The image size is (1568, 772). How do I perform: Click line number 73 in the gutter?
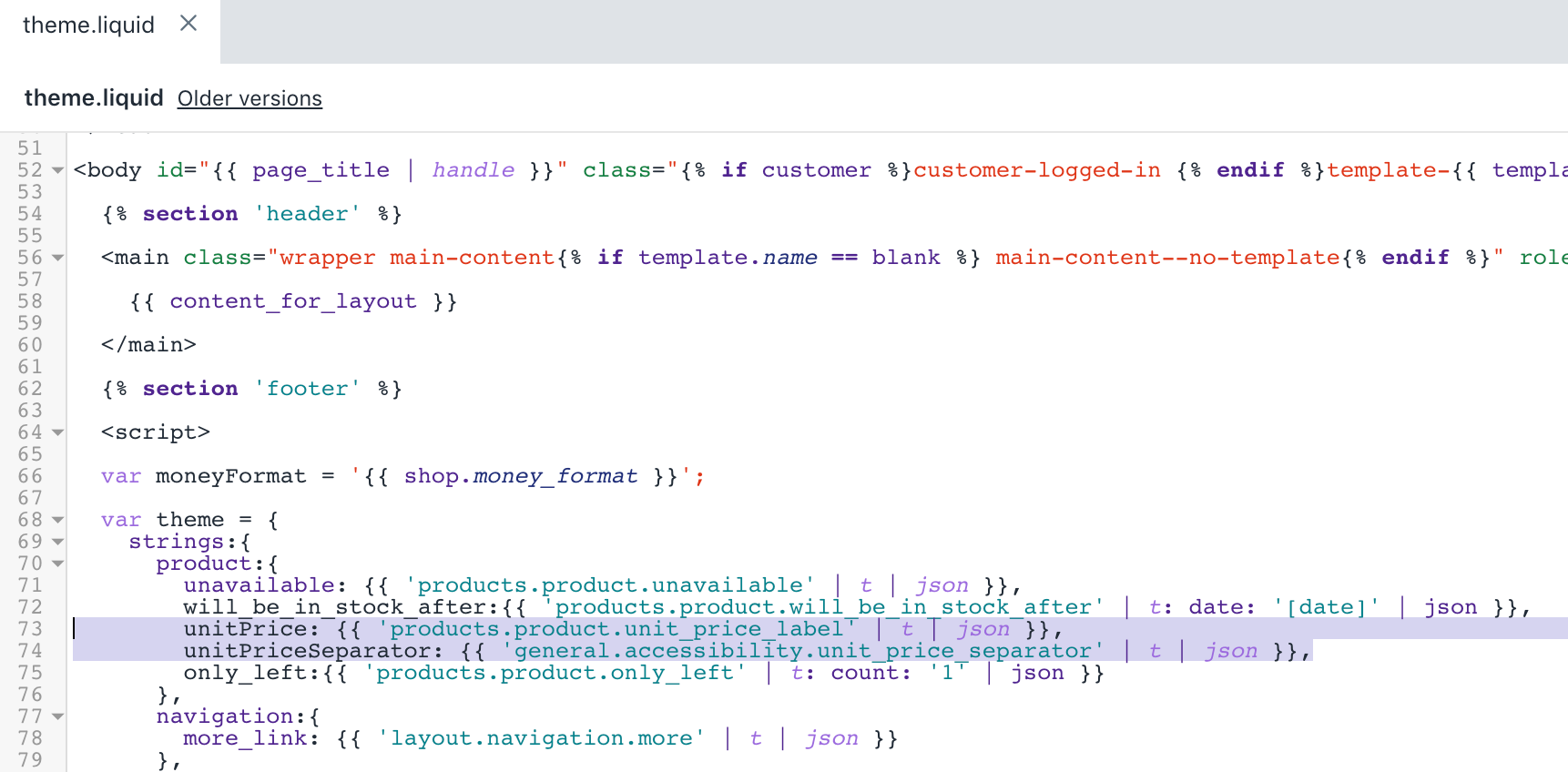30,629
